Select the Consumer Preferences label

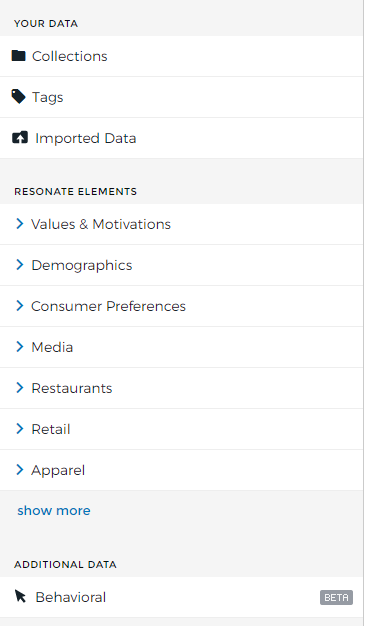[x=109, y=306]
